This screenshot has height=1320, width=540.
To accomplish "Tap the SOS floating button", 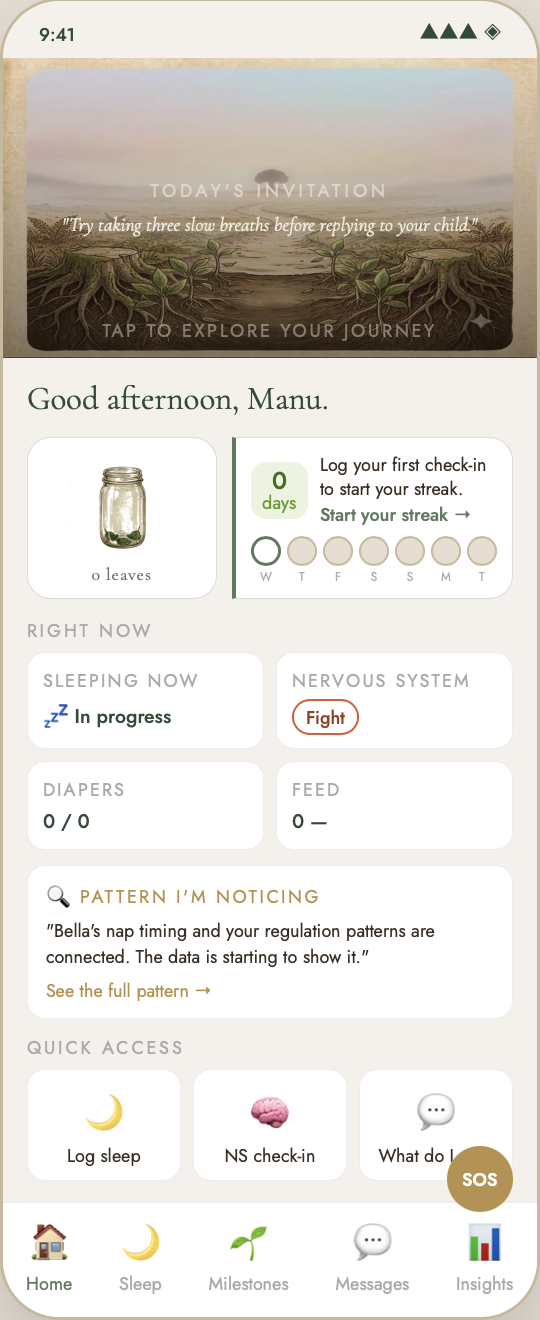I will point(479,1179).
